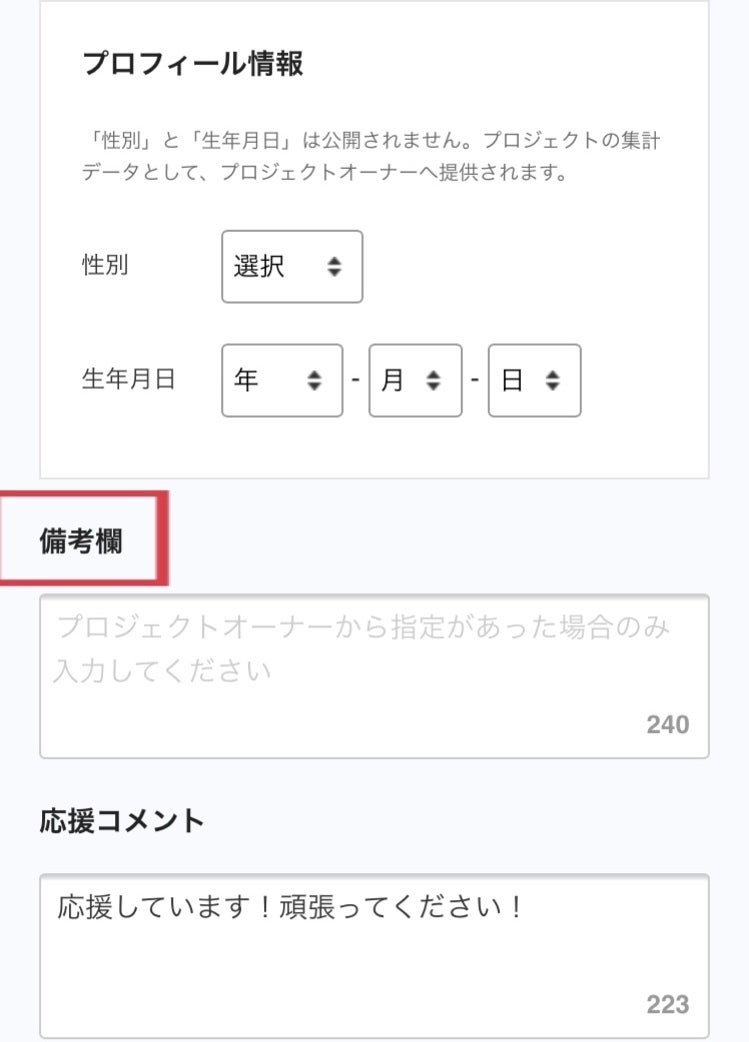Click the arrow icon in the 年 selector
This screenshot has height=1042, width=749.
pyautogui.click(x=315, y=381)
